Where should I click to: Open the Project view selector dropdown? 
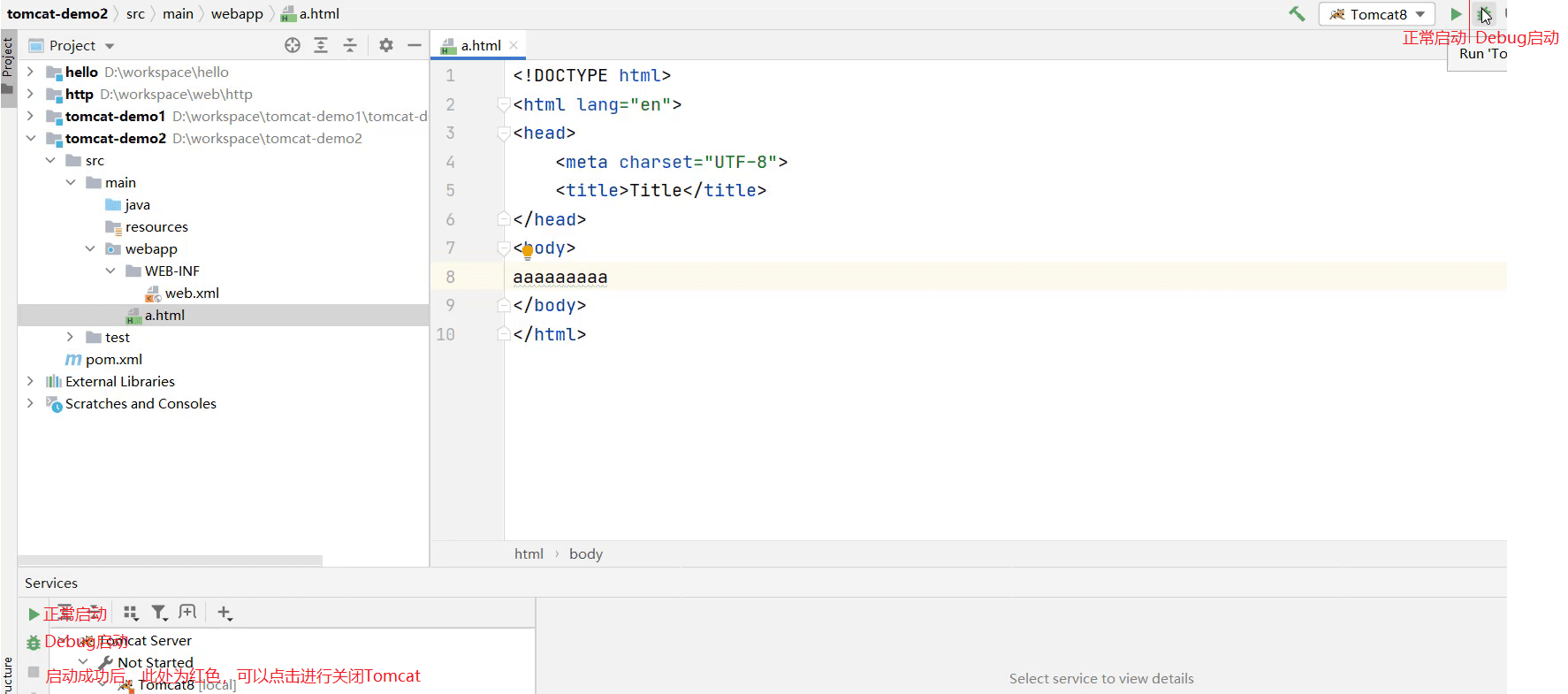tap(110, 46)
